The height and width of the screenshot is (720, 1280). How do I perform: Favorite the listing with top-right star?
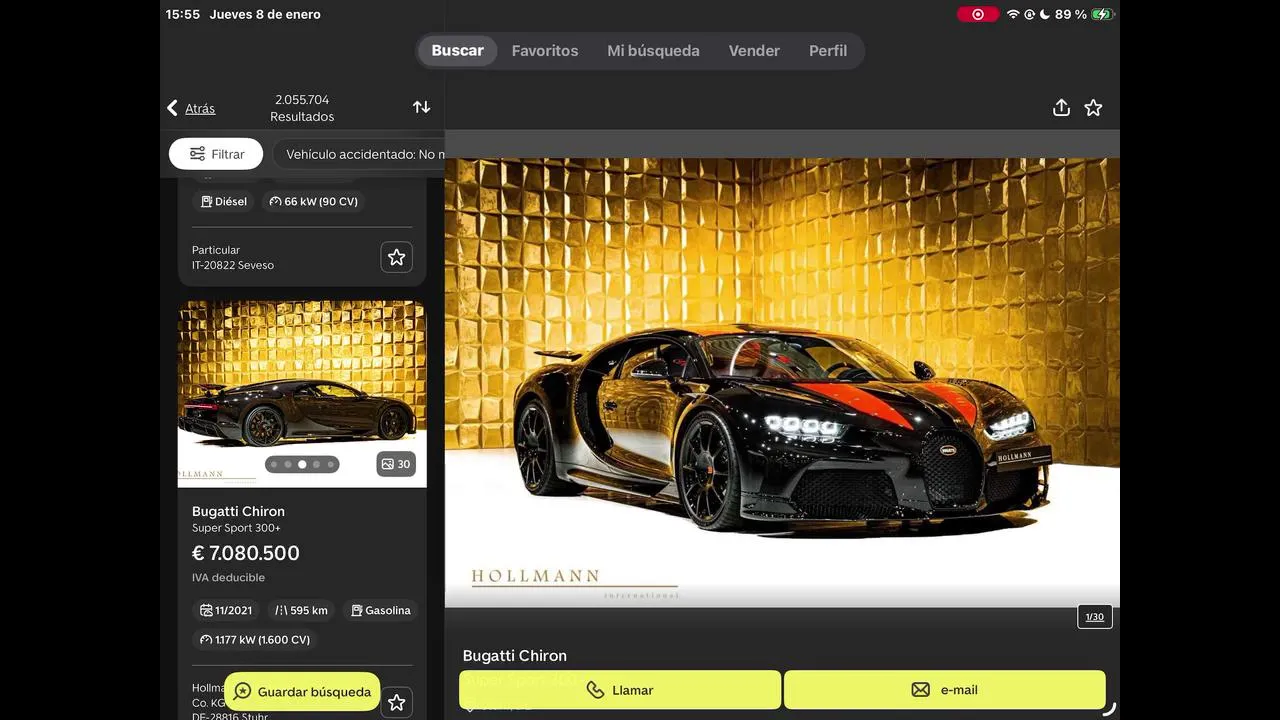point(1093,107)
